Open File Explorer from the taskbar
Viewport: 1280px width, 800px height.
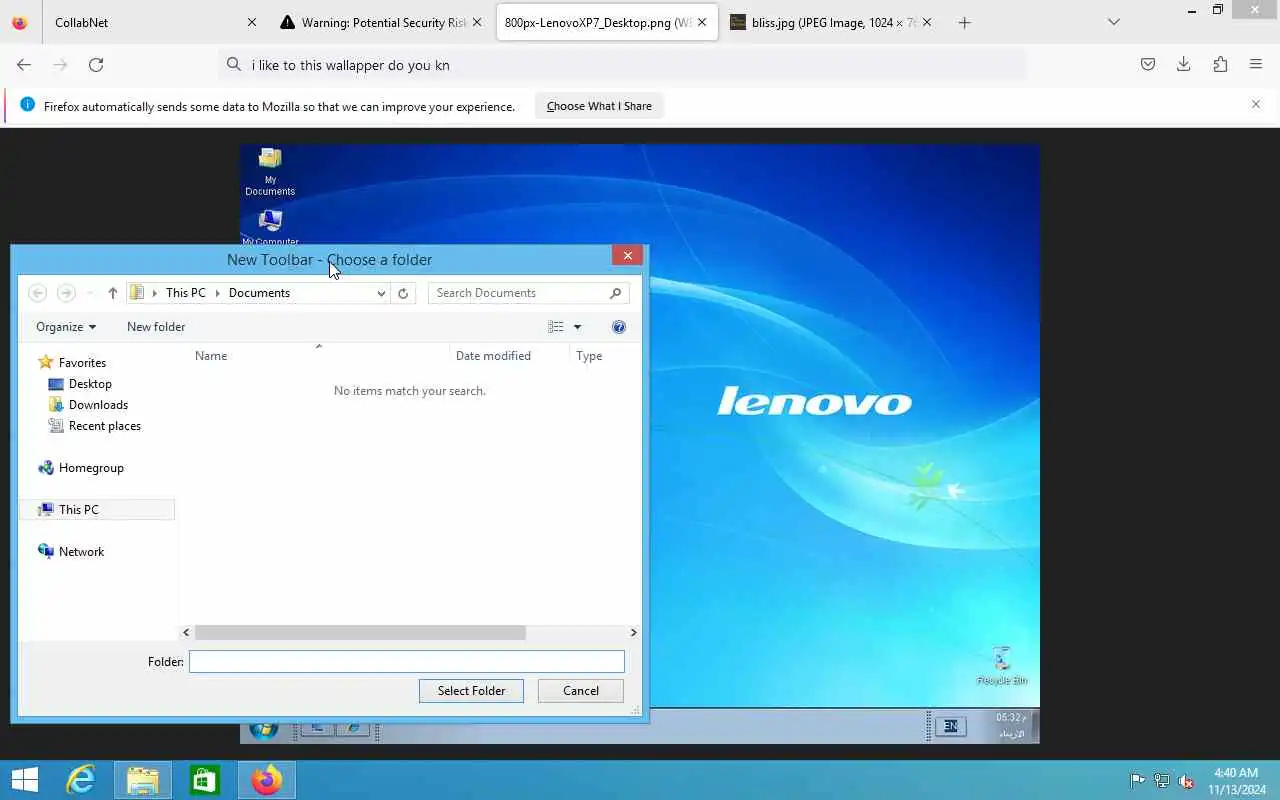[143, 780]
